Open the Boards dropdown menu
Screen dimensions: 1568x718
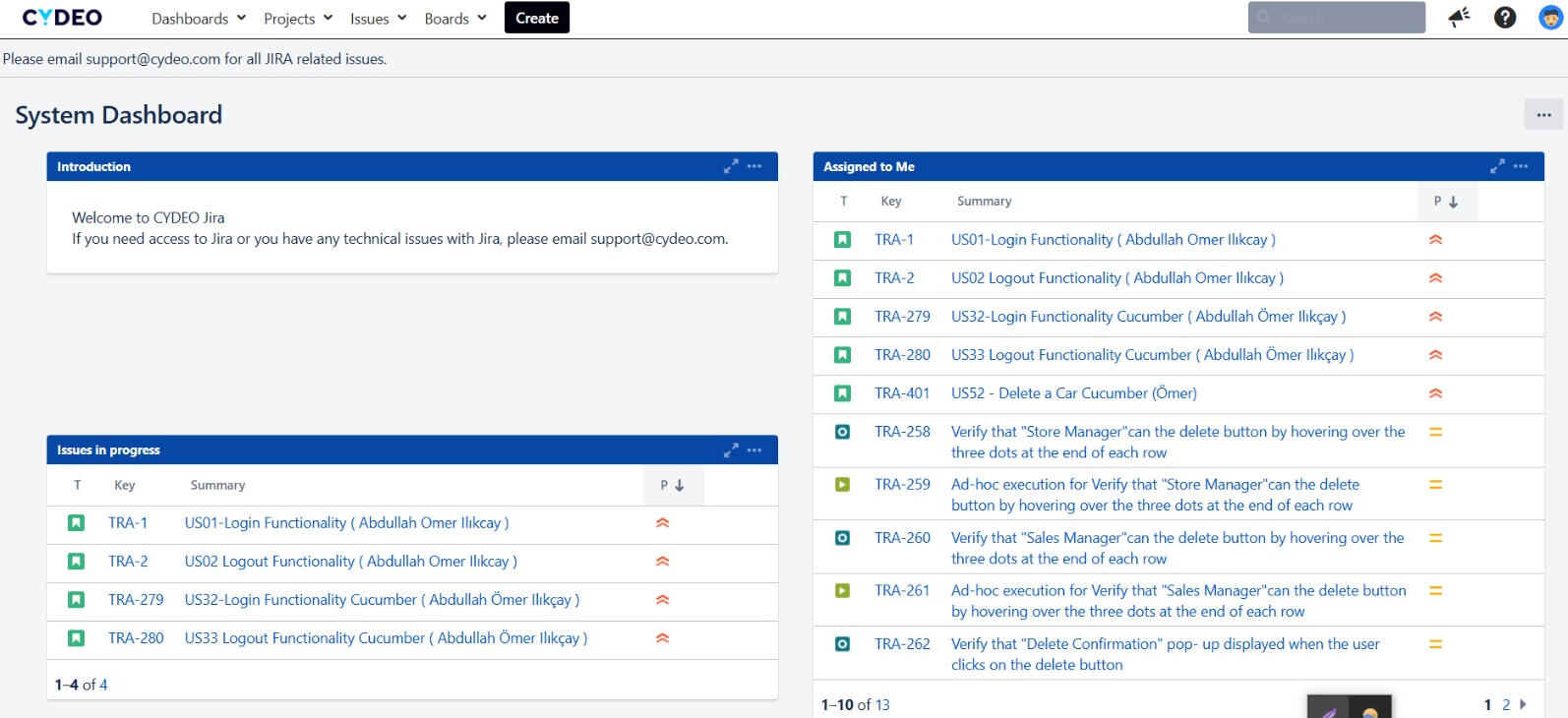[x=455, y=19]
